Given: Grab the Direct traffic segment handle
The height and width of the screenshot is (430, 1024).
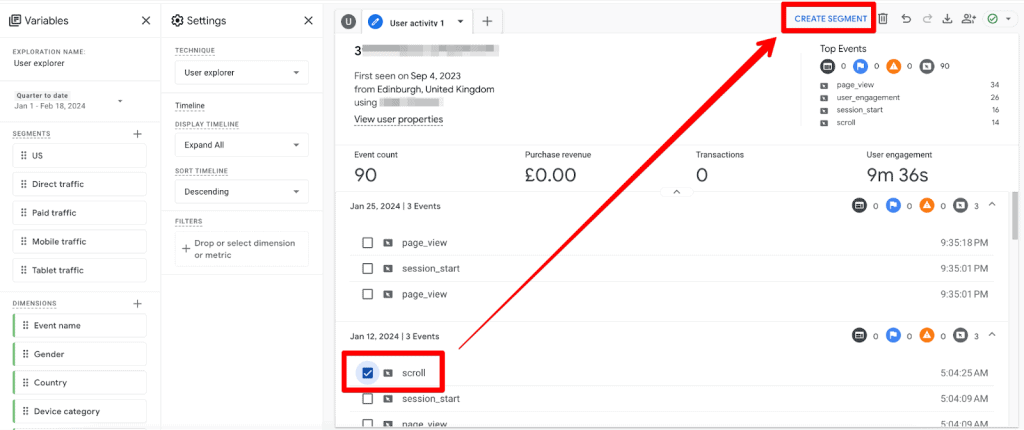Looking at the screenshot, I should click(x=24, y=184).
